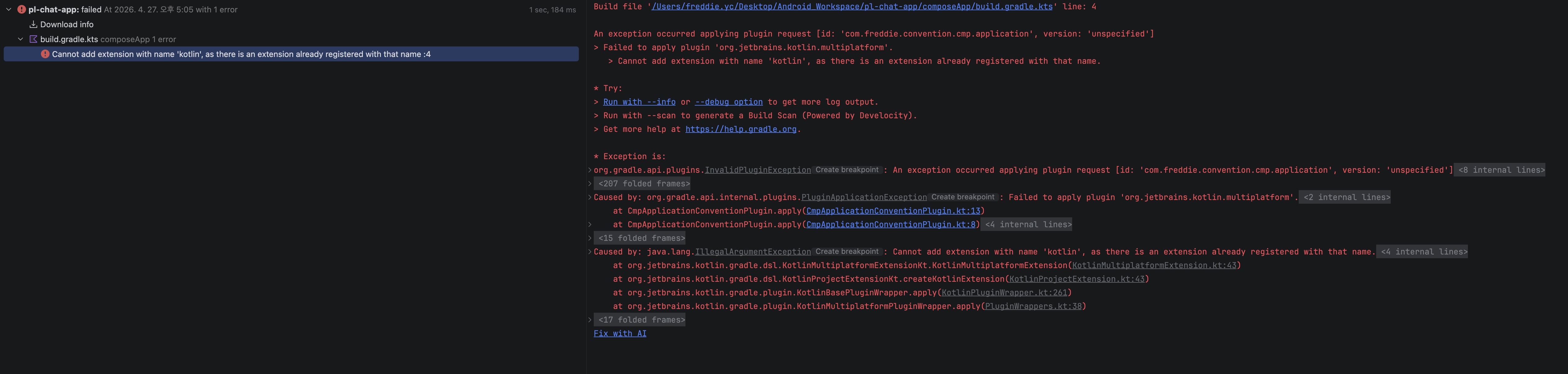The image size is (1568, 374).
Task: Collapse the pl-chat-app build node
Action: [x=9, y=10]
